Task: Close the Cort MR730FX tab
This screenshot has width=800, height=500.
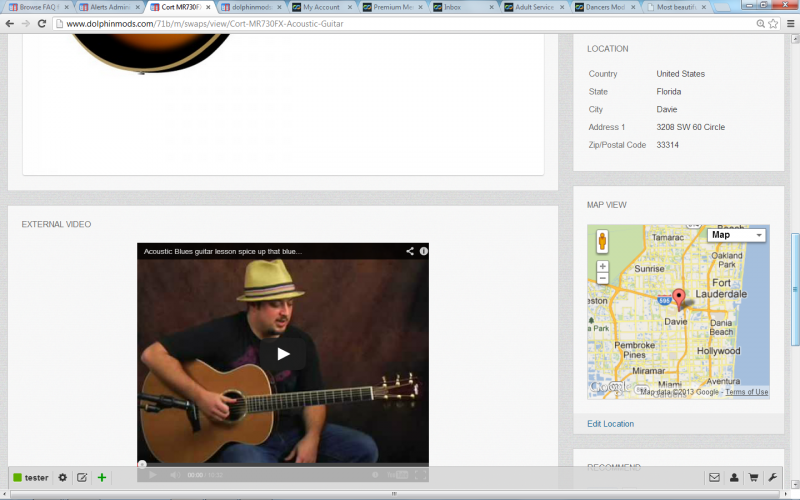Action: (x=208, y=7)
